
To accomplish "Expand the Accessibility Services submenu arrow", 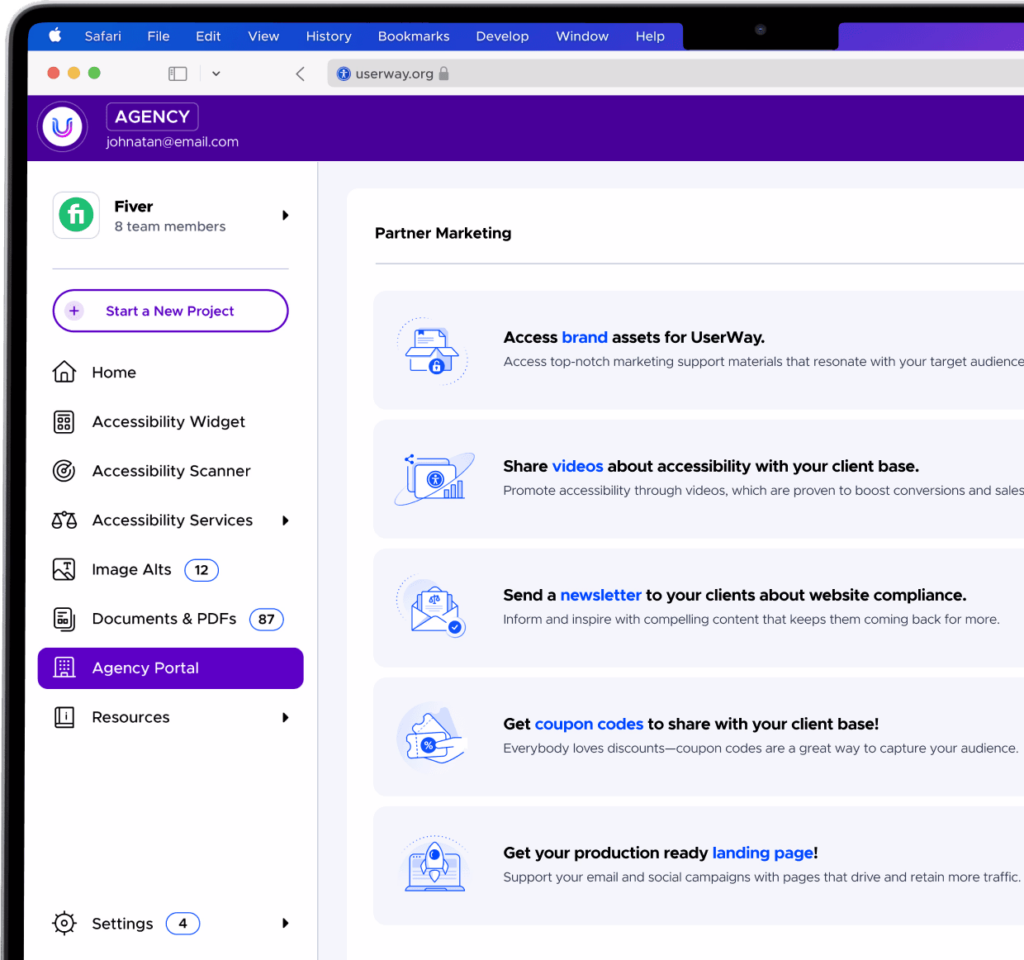I will point(285,520).
